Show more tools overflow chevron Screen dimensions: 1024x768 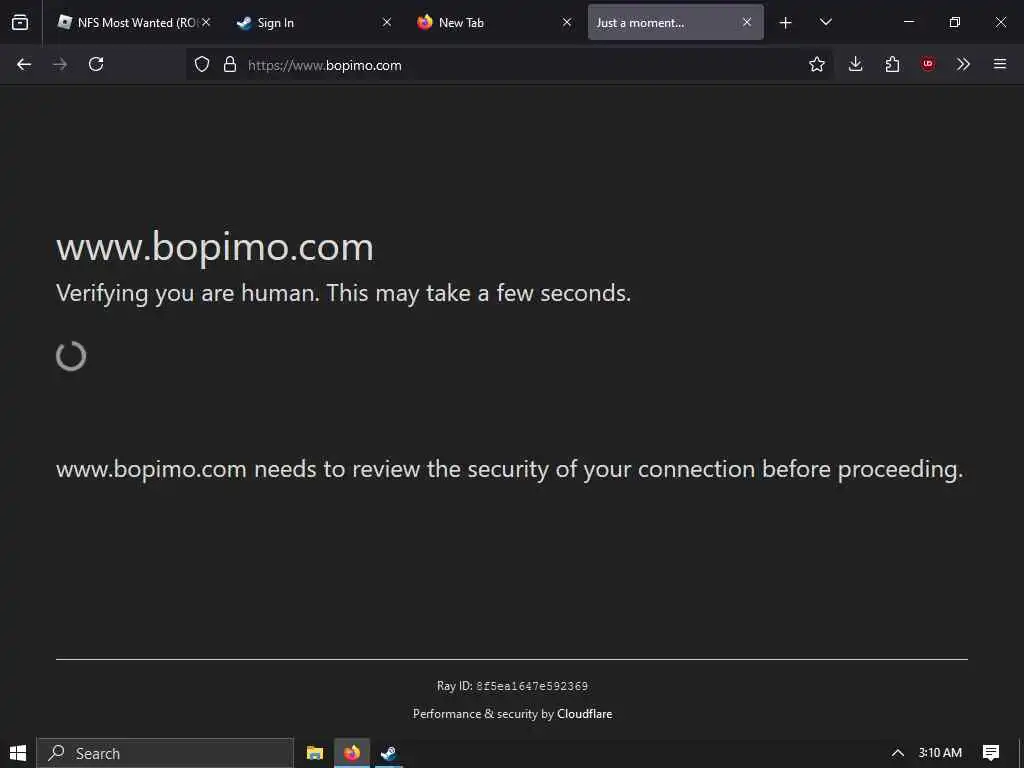[x=963, y=64]
